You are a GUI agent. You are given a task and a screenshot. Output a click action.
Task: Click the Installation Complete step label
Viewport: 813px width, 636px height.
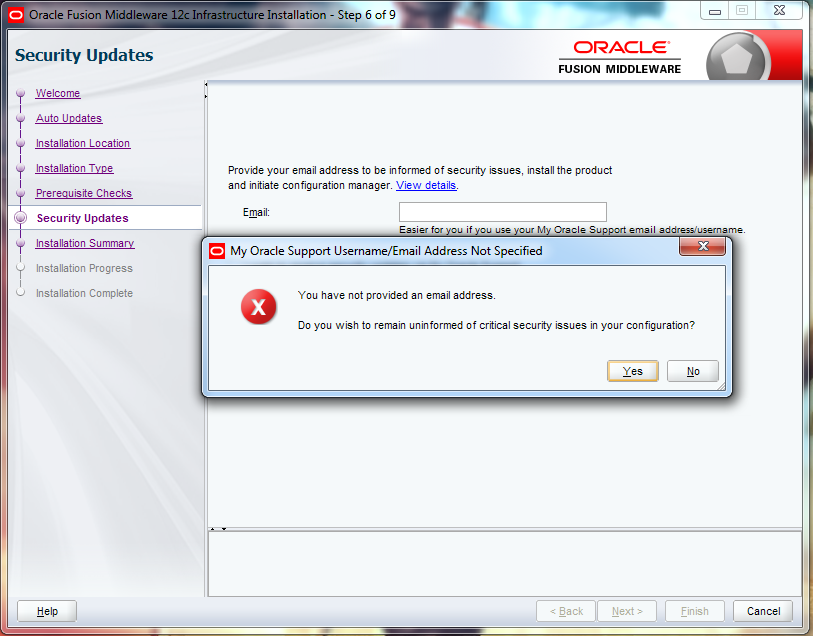(x=84, y=293)
